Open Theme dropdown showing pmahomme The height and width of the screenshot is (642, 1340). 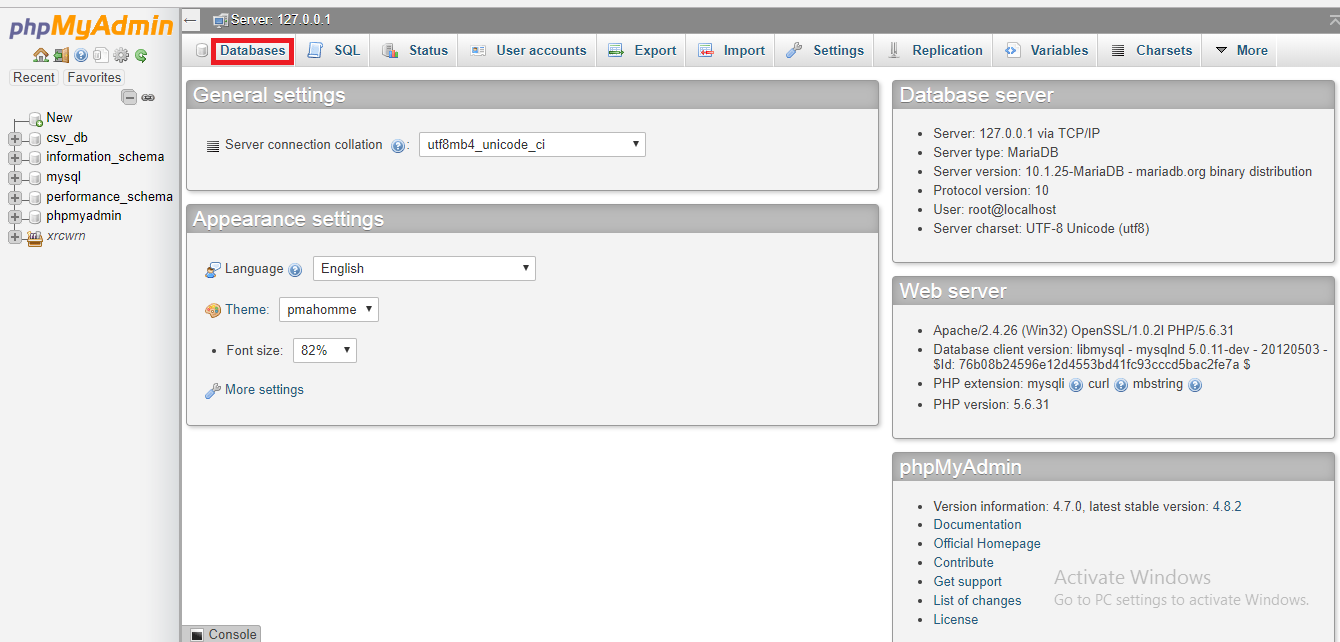click(328, 309)
